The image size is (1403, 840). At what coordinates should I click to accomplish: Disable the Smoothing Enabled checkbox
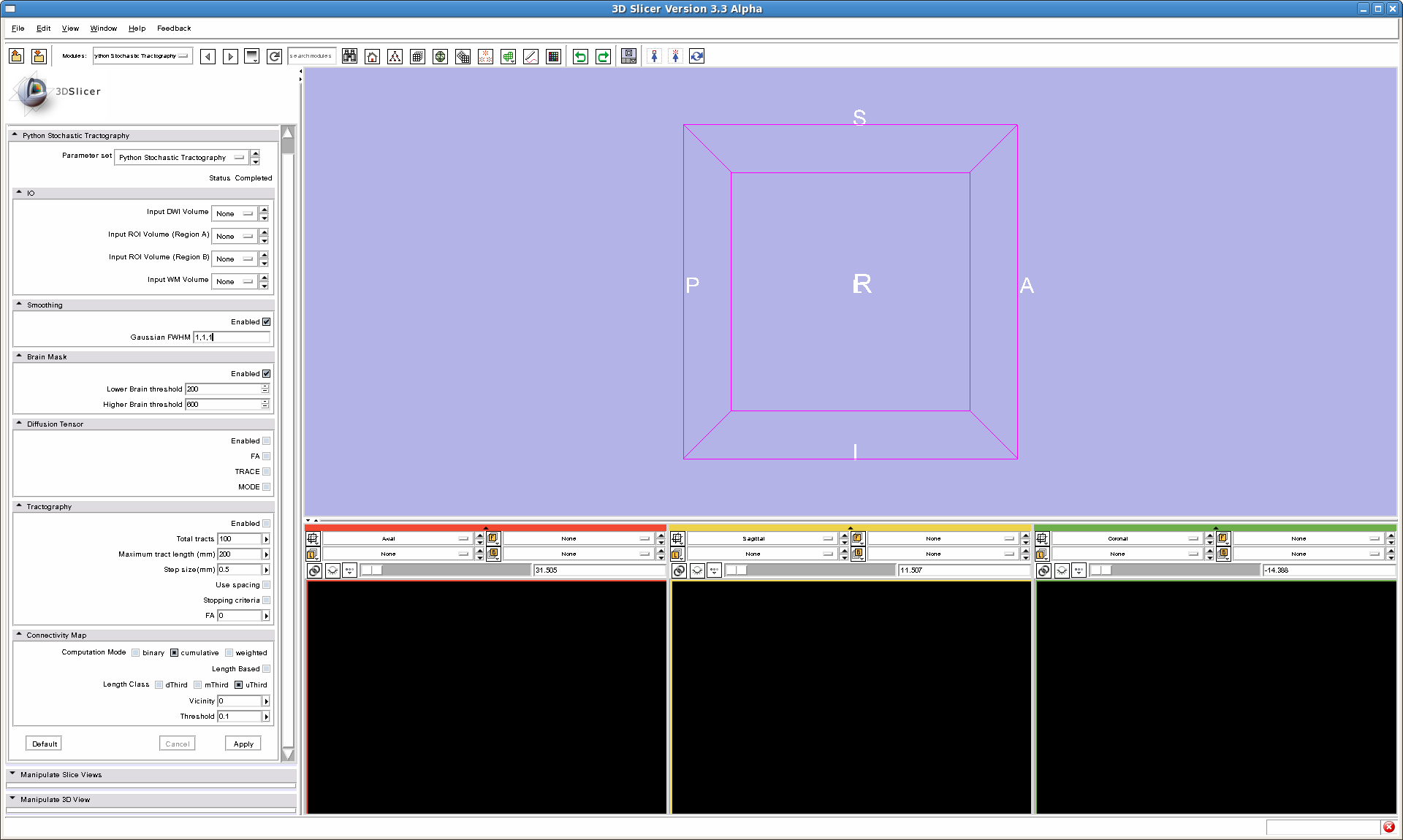[266, 321]
